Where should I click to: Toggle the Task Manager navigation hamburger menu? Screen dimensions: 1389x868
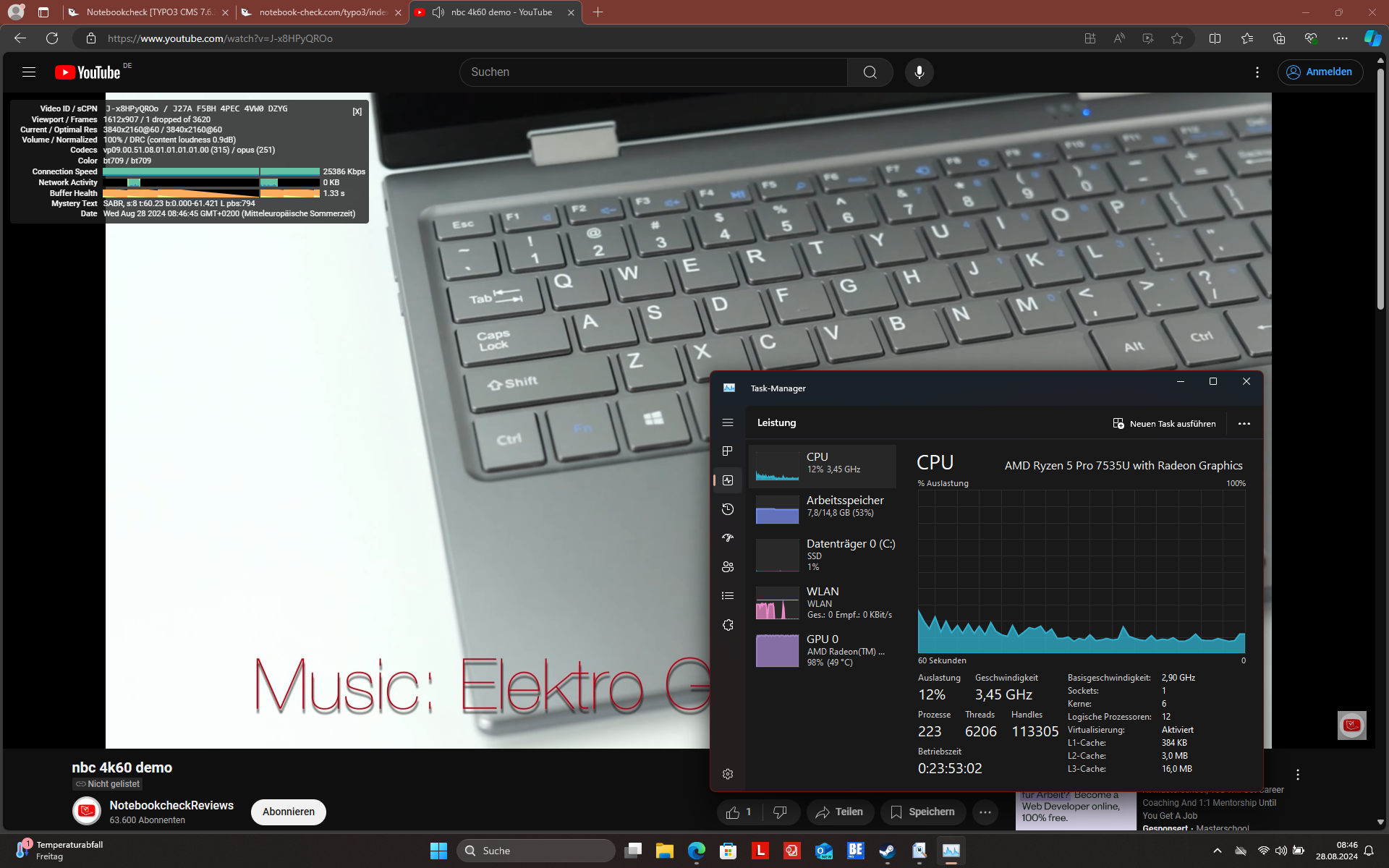728,422
